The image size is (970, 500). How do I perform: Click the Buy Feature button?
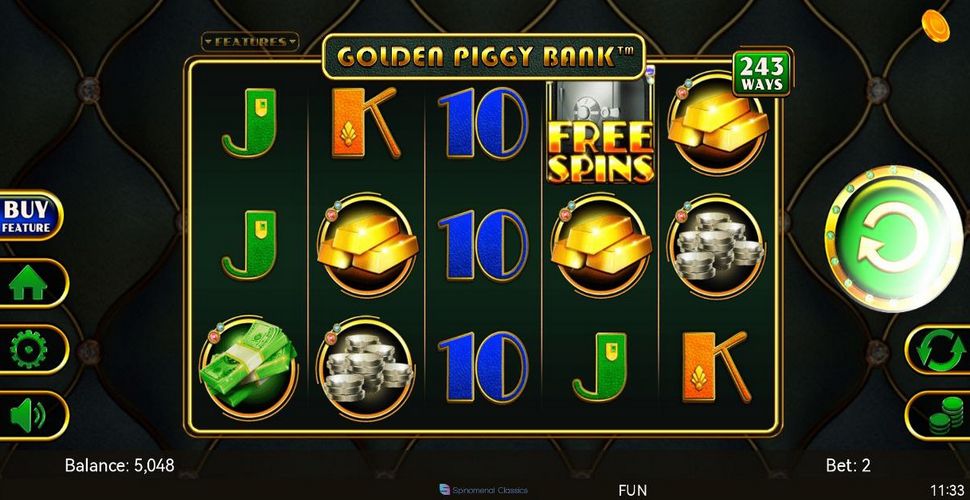pyautogui.click(x=28, y=216)
